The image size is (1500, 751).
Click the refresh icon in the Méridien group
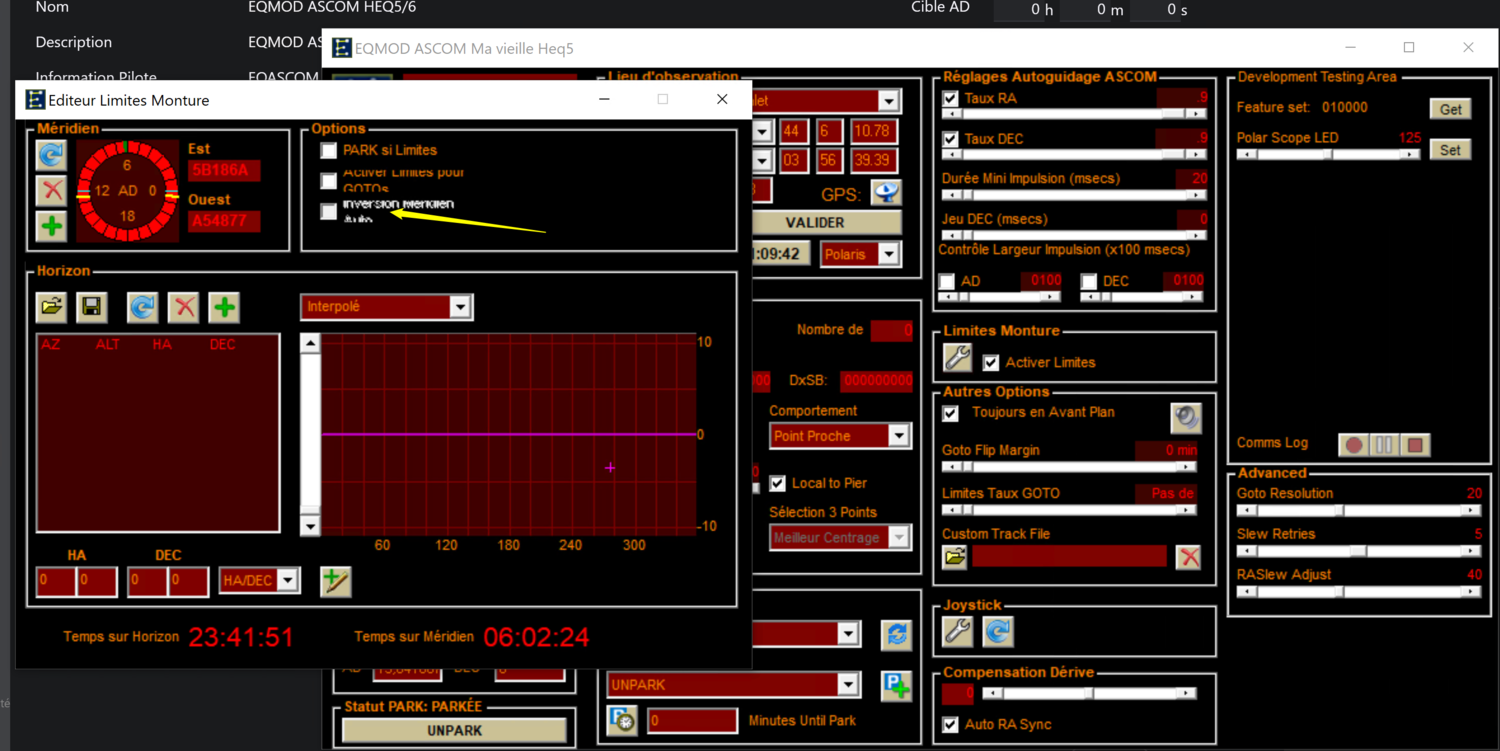click(52, 155)
